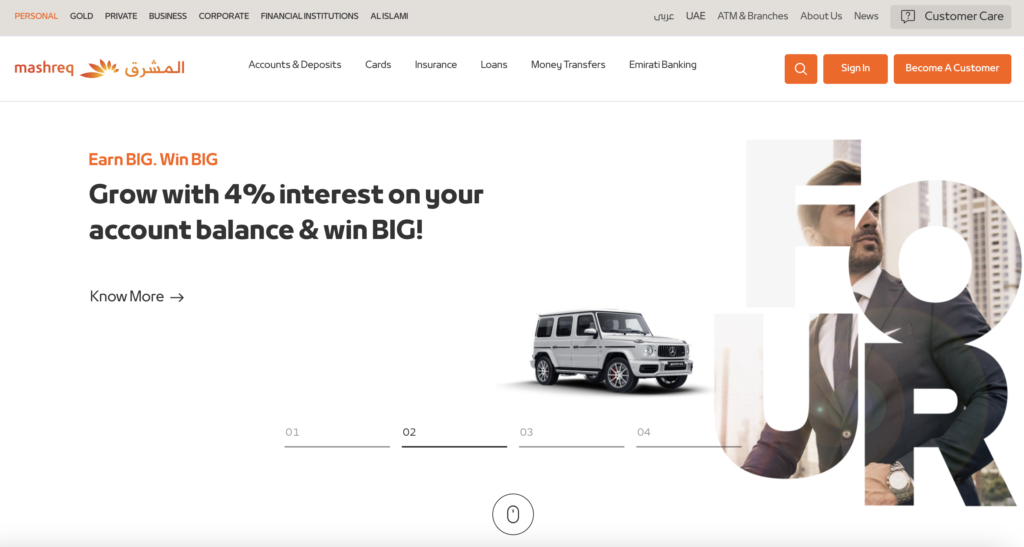Click Become A Customer button
1024x547 pixels.
pyautogui.click(x=952, y=69)
